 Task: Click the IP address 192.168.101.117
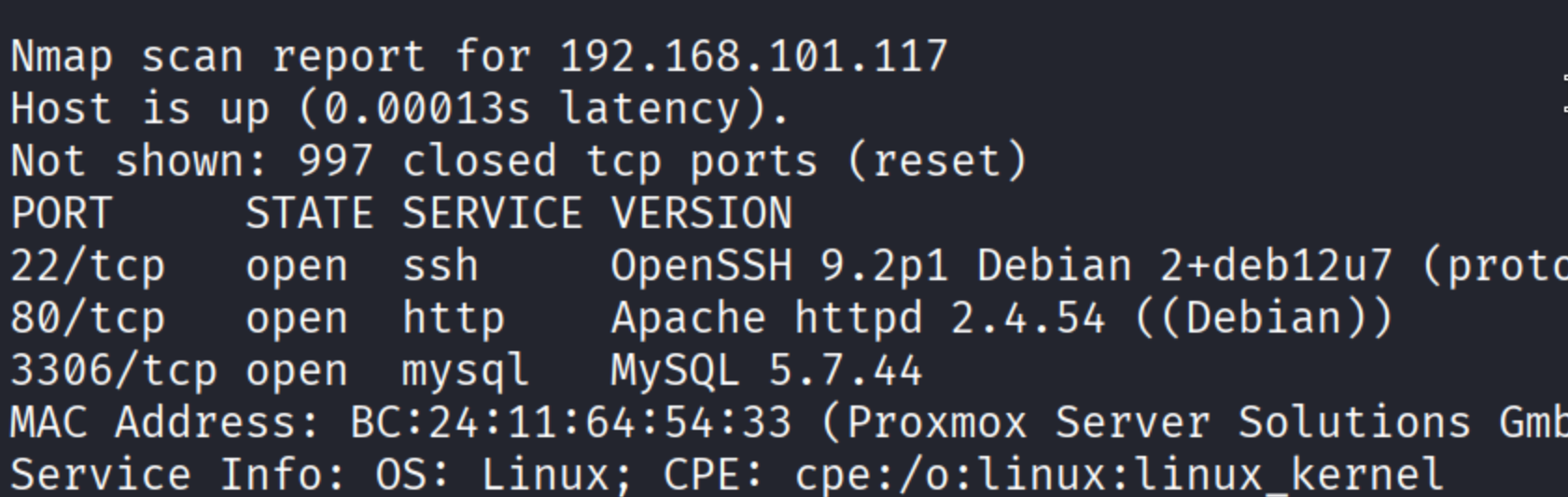click(x=753, y=57)
